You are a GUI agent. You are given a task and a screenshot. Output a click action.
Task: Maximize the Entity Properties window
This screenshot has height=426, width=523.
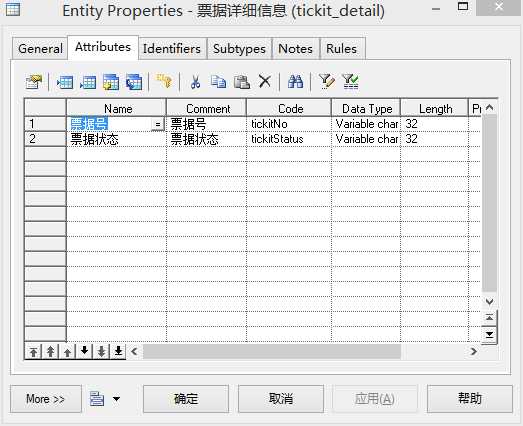click(x=463, y=7)
